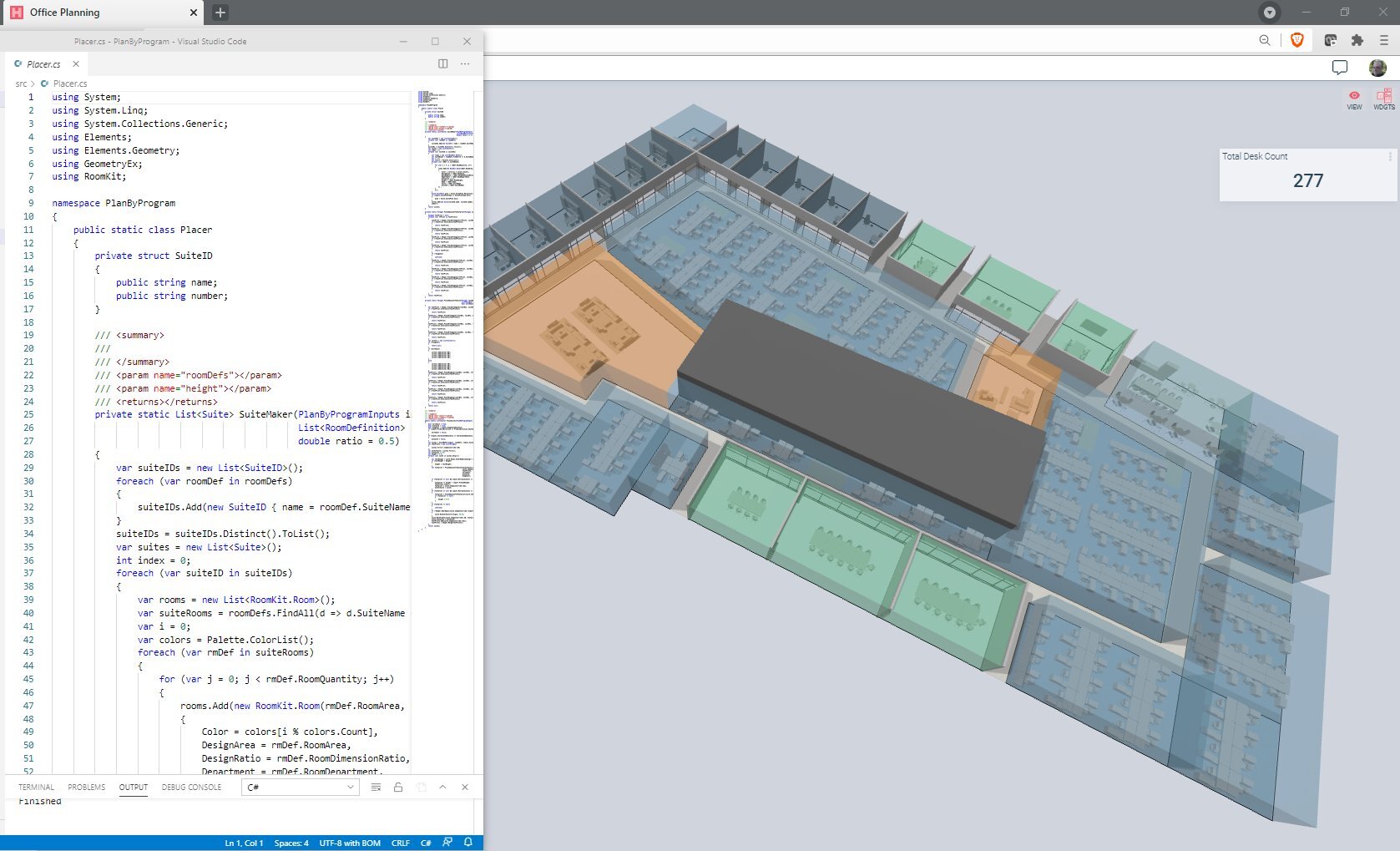Open the WDGTS widgets panel

pos(1384,99)
